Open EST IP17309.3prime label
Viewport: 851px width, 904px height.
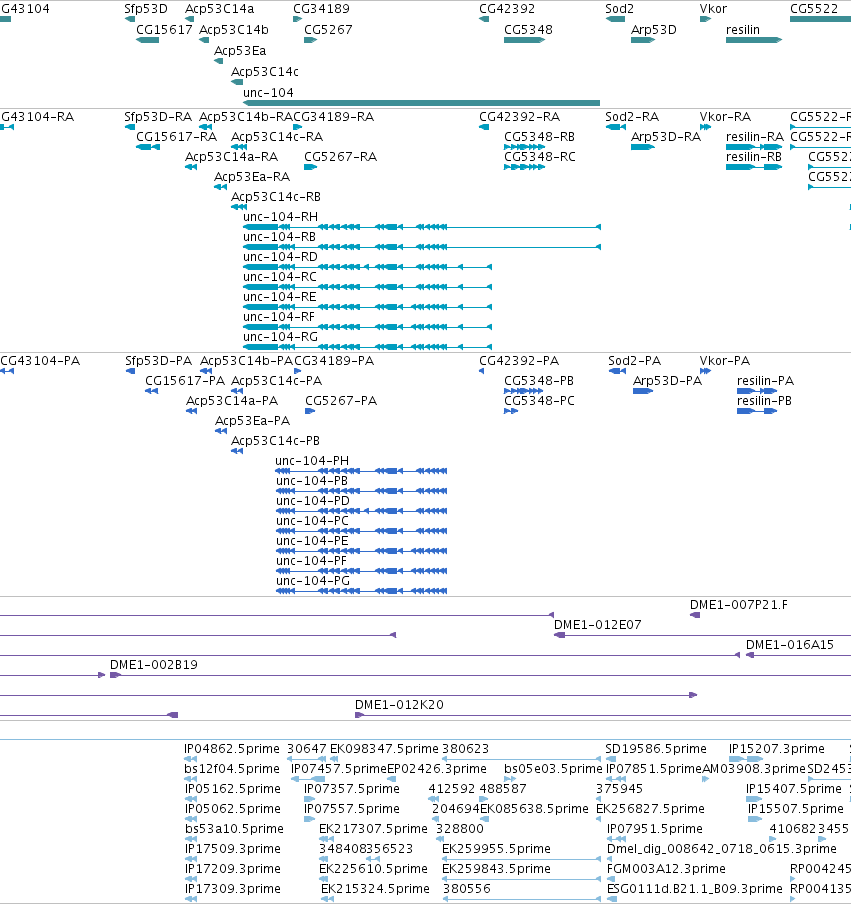[x=232, y=889]
